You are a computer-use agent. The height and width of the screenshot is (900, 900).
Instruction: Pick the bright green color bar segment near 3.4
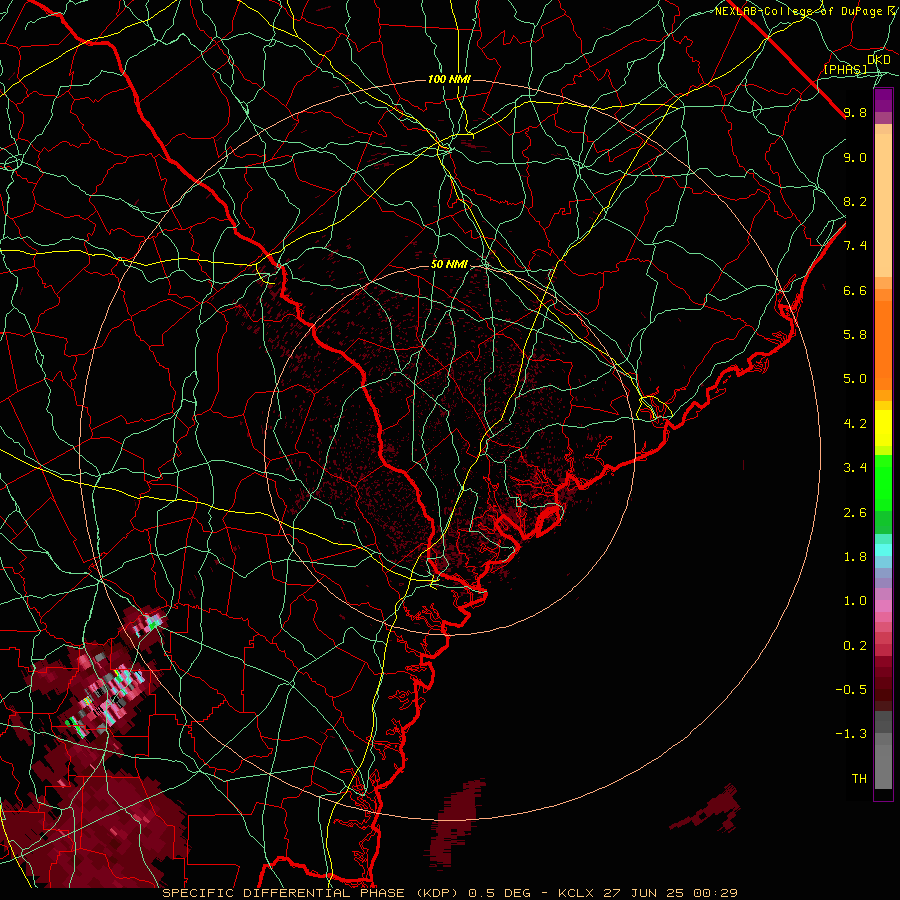pos(883,482)
